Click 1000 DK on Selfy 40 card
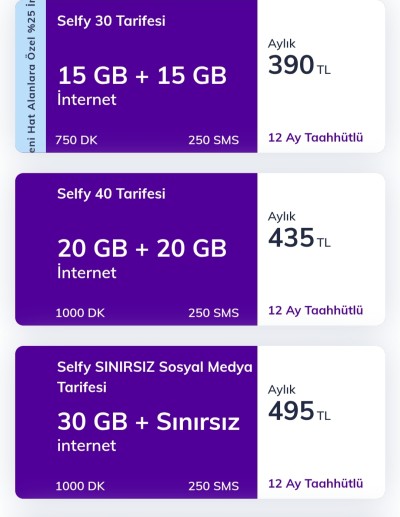The height and width of the screenshot is (517, 400). pos(80,313)
